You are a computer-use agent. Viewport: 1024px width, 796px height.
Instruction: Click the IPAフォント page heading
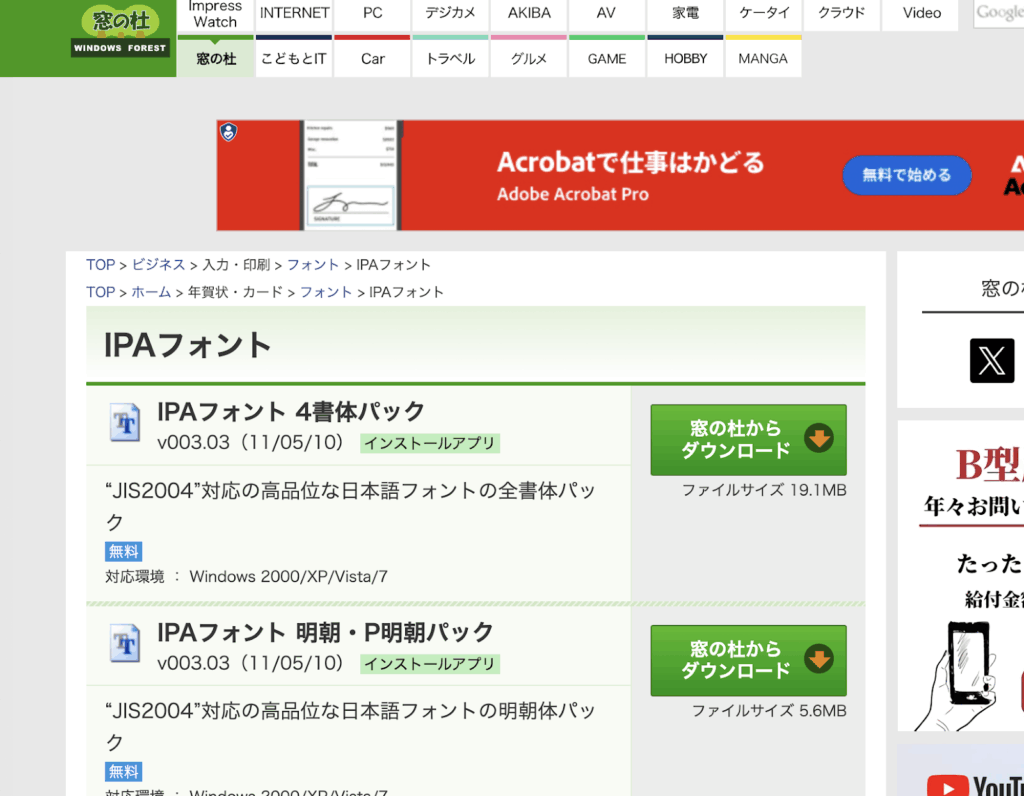click(x=187, y=345)
